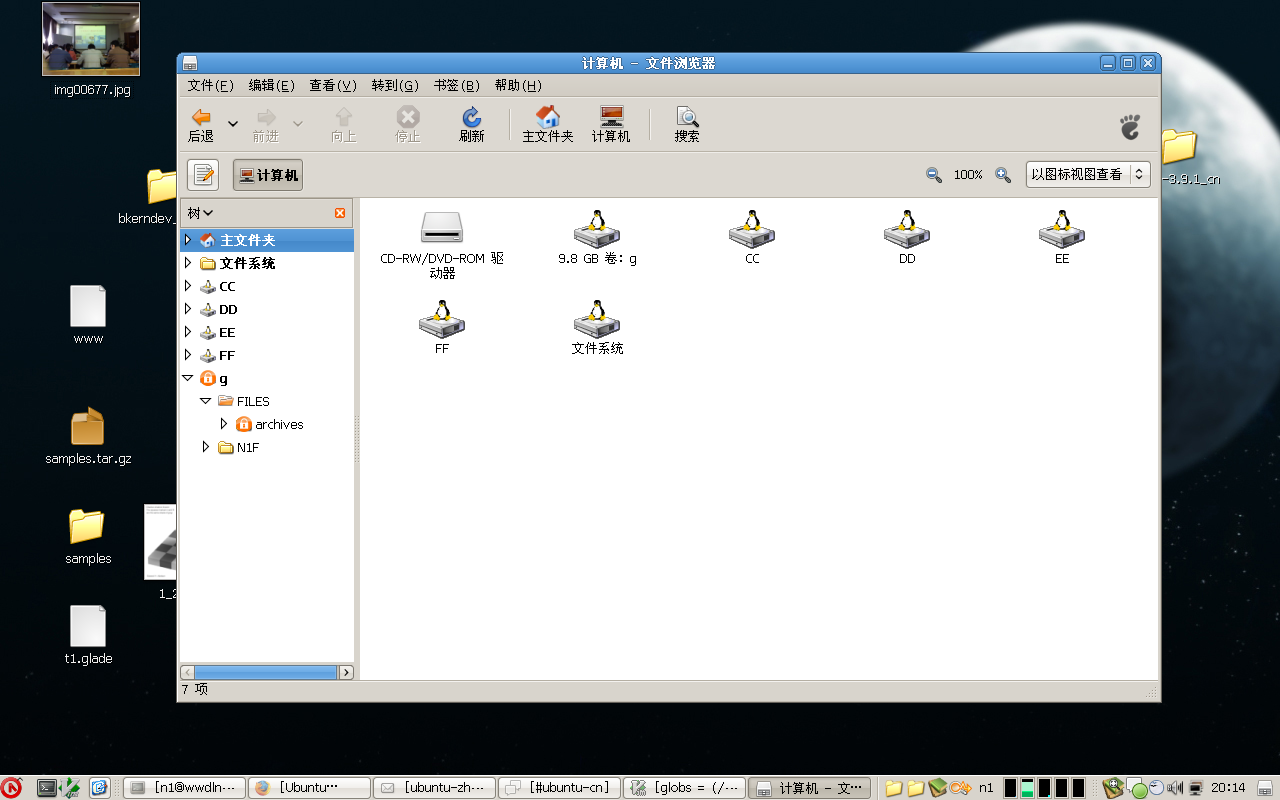Open Search (搜索) from the toolbar
Screen dimensions: 1280x800
click(x=687, y=117)
